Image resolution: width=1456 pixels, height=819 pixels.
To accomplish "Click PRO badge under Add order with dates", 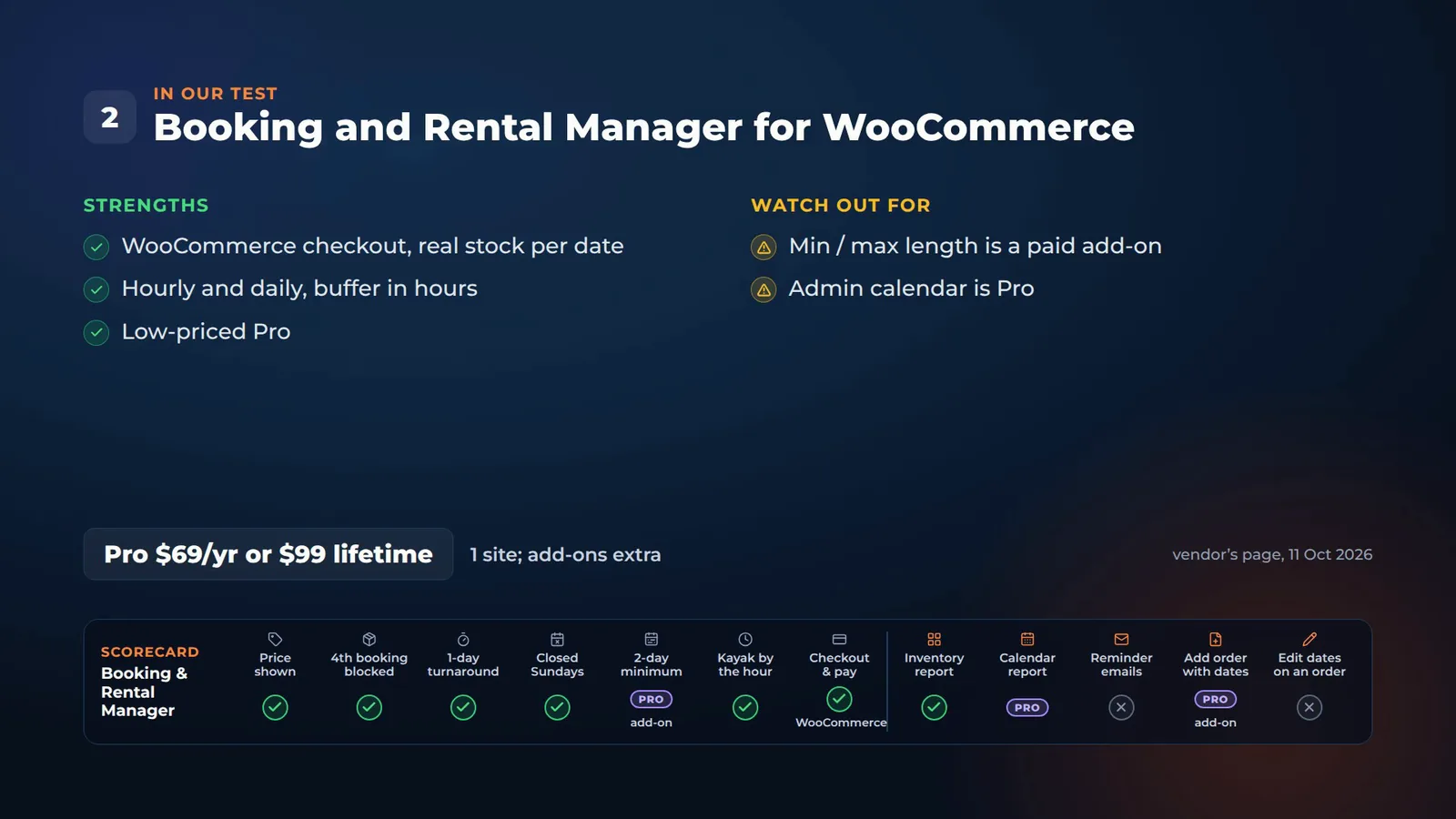I will tap(1216, 700).
